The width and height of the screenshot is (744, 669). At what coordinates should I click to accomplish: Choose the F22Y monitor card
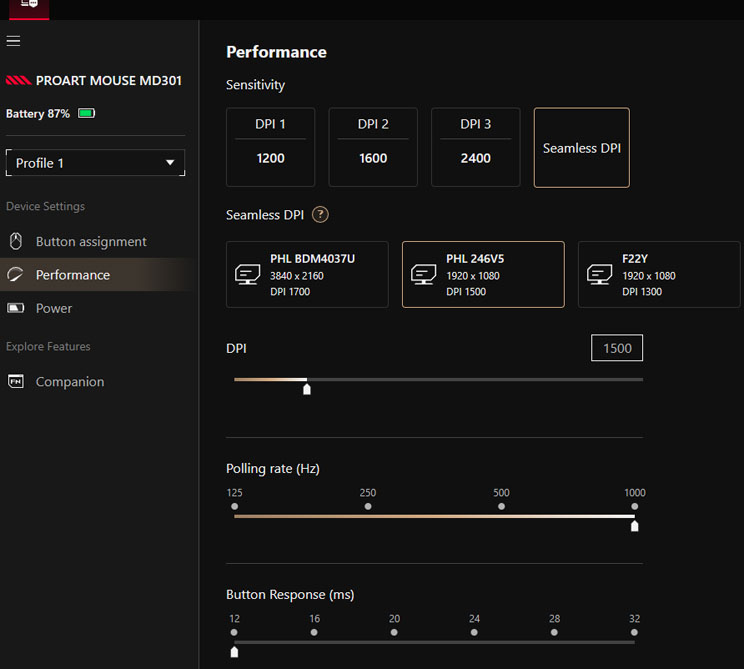[659, 275]
